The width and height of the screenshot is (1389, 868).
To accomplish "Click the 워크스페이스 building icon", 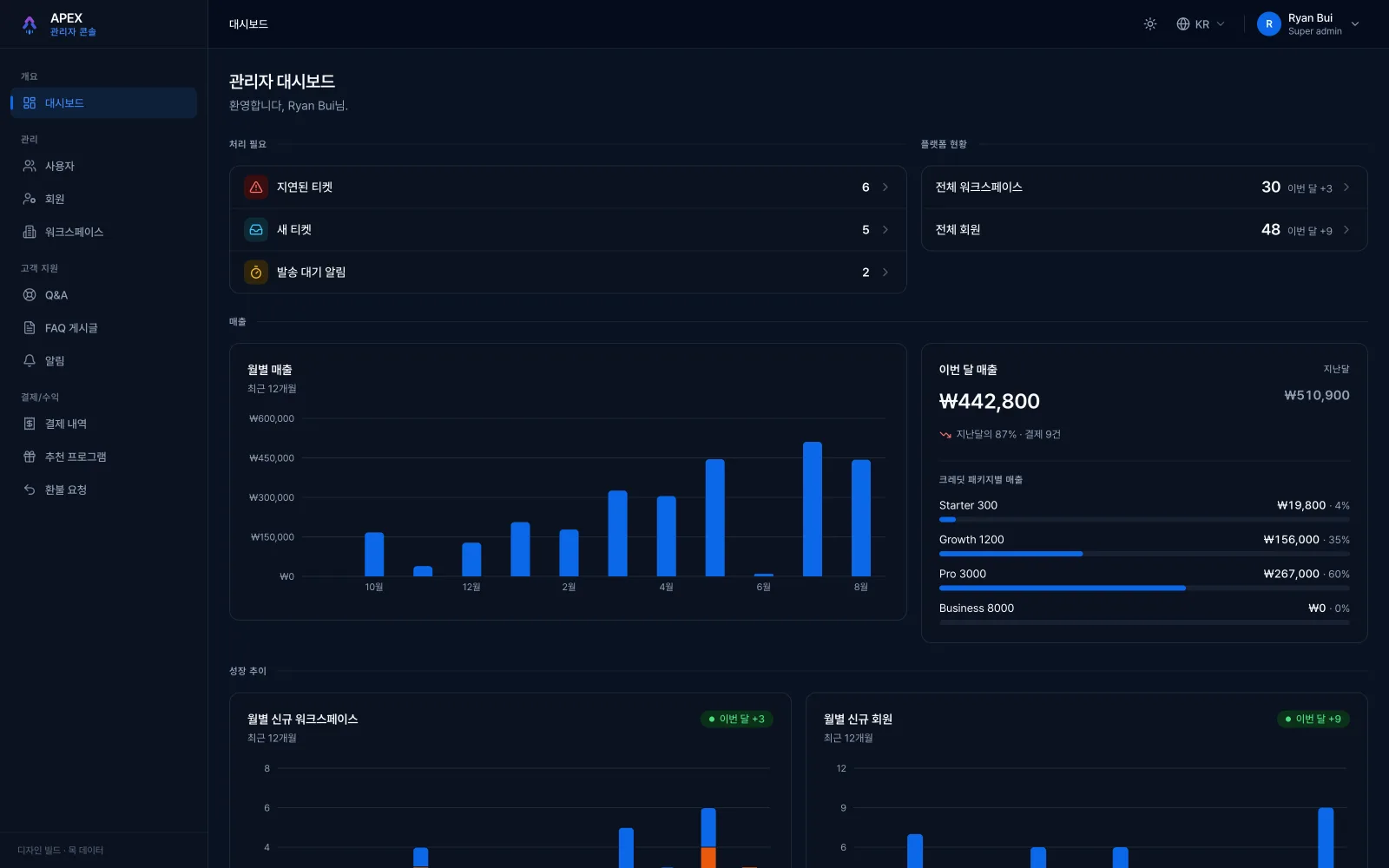I will [x=30, y=232].
